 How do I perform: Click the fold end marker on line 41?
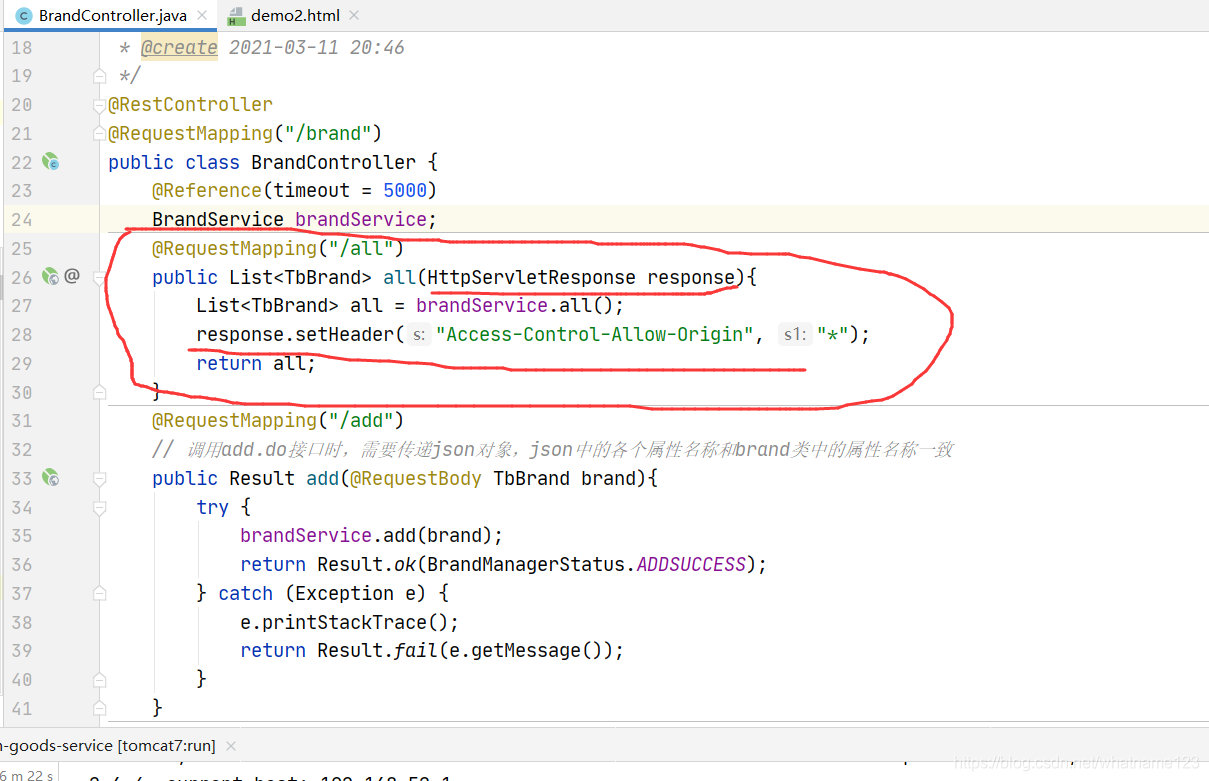99,708
